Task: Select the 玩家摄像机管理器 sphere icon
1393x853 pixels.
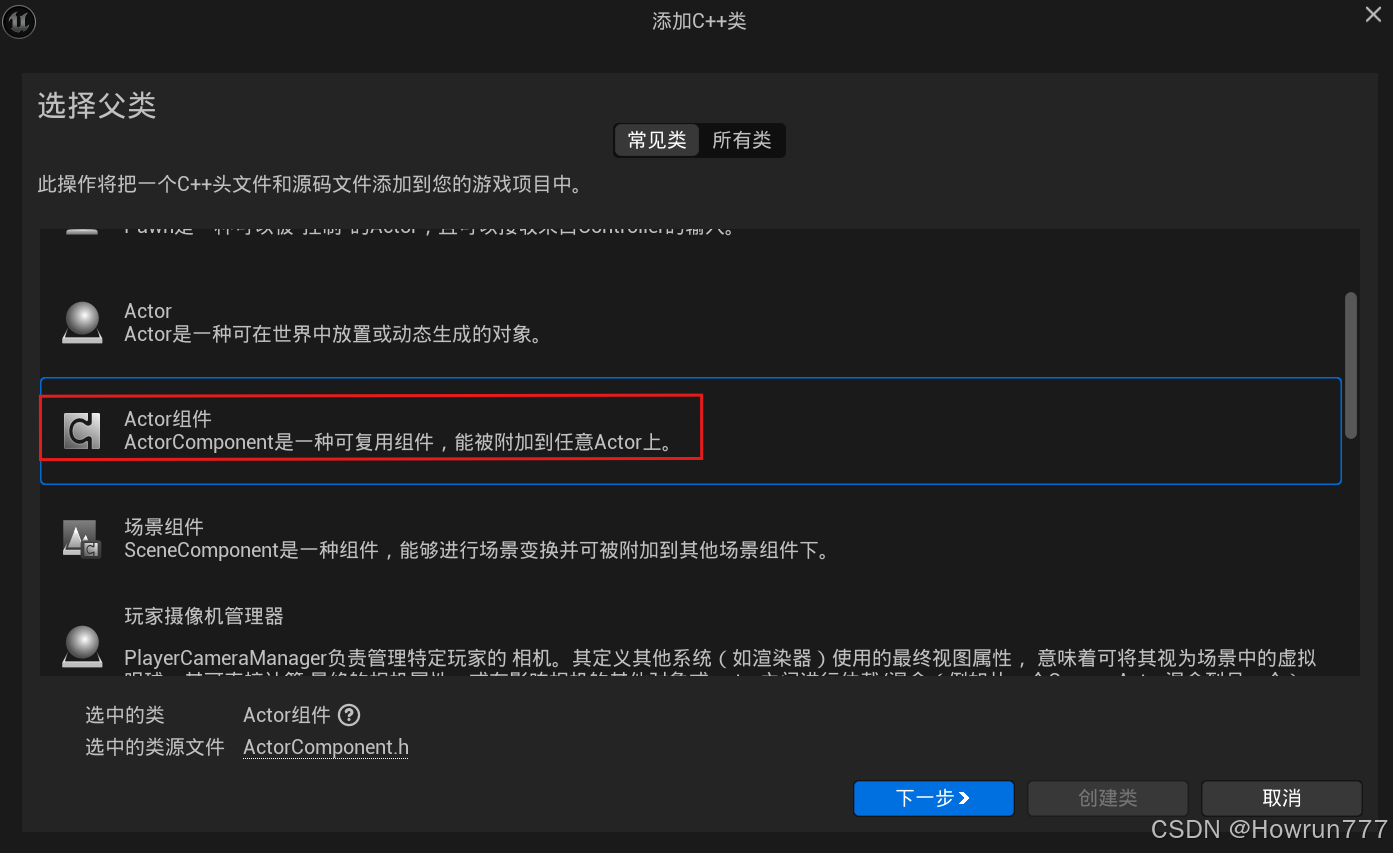Action: (x=83, y=647)
